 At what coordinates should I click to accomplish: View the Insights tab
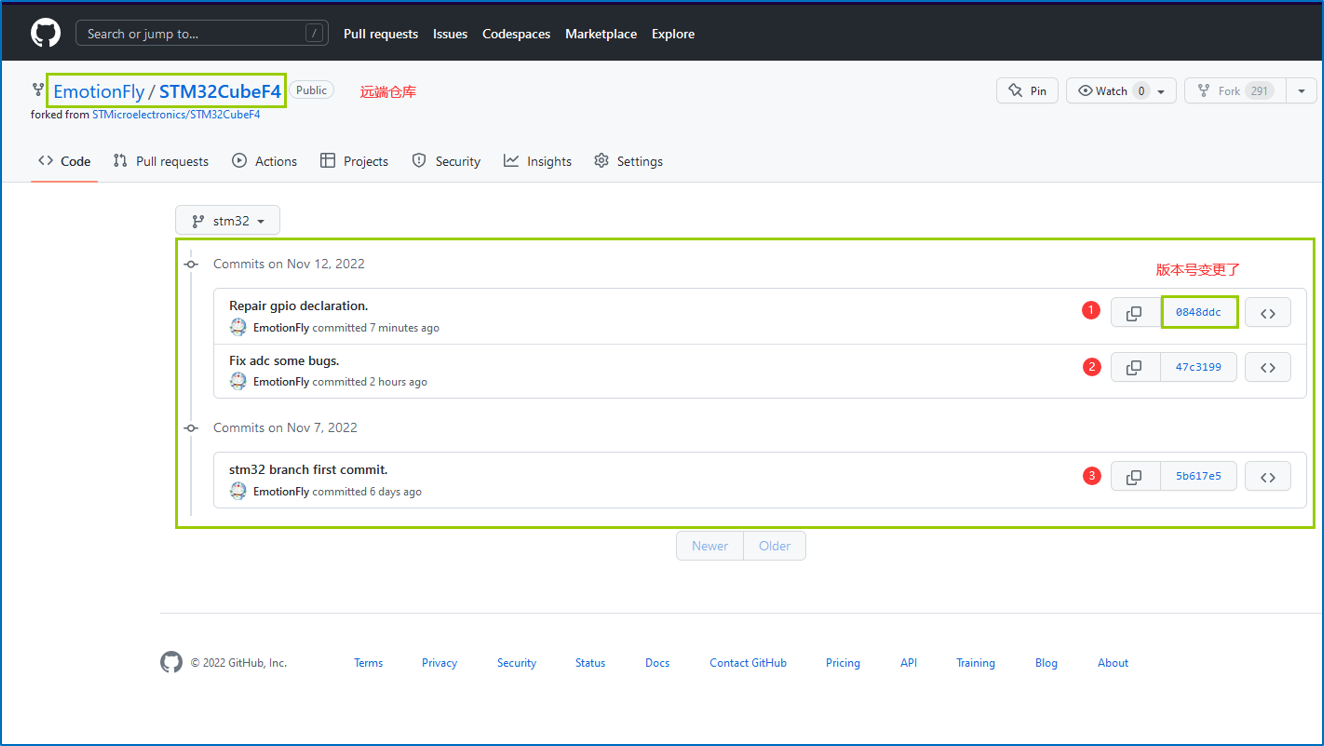pos(538,161)
